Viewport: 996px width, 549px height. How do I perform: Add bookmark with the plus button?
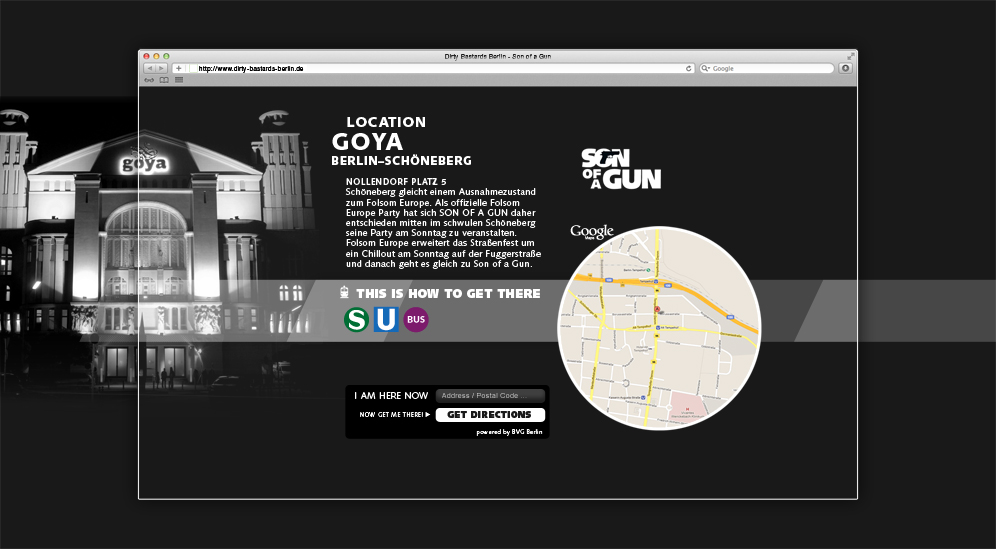click(x=178, y=68)
